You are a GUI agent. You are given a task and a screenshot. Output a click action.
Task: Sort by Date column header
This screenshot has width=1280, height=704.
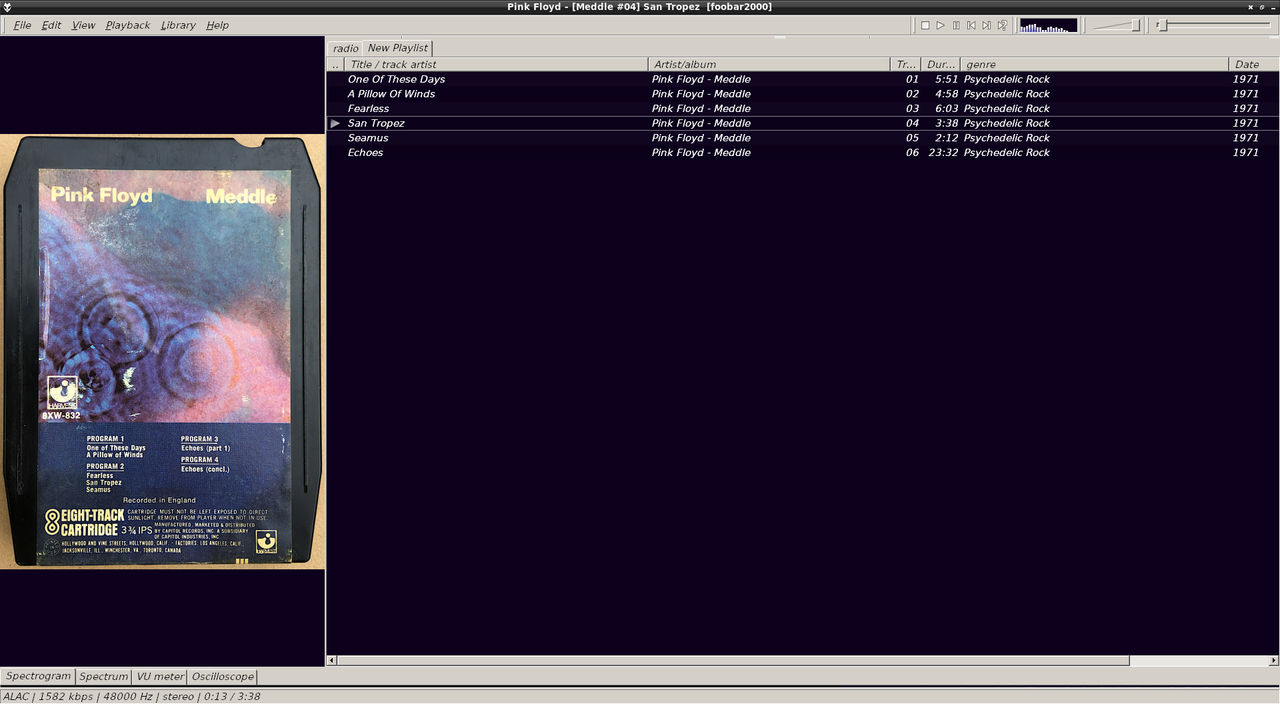pyautogui.click(x=1254, y=64)
